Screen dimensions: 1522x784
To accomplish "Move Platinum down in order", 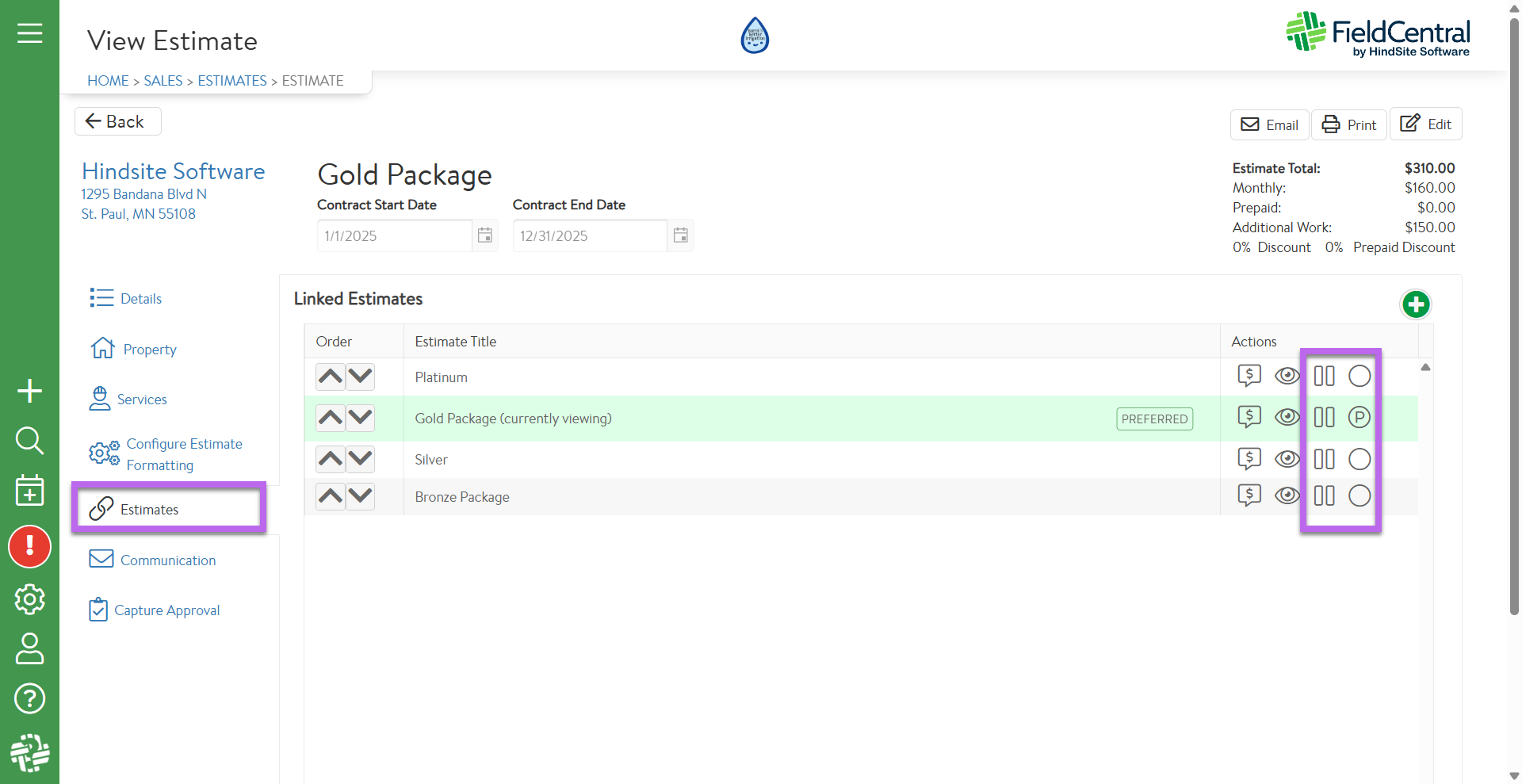I will (x=361, y=377).
